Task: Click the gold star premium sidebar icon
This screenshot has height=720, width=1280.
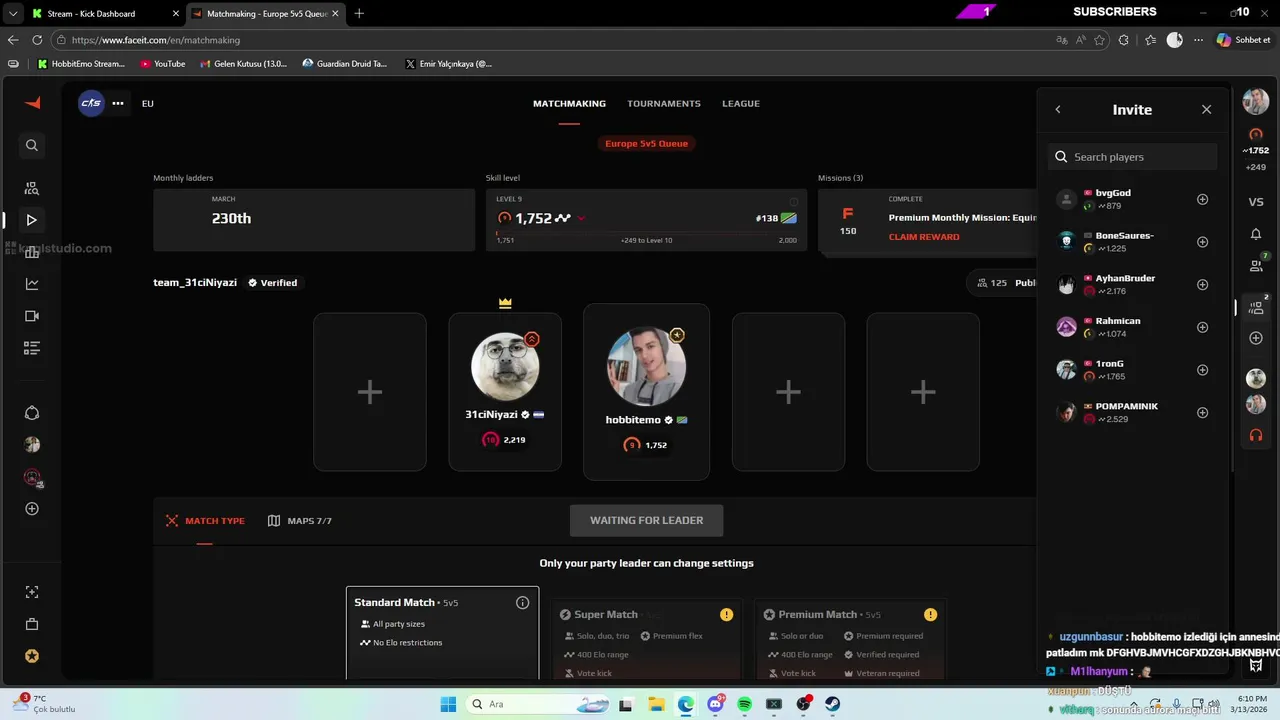Action: click(32, 656)
